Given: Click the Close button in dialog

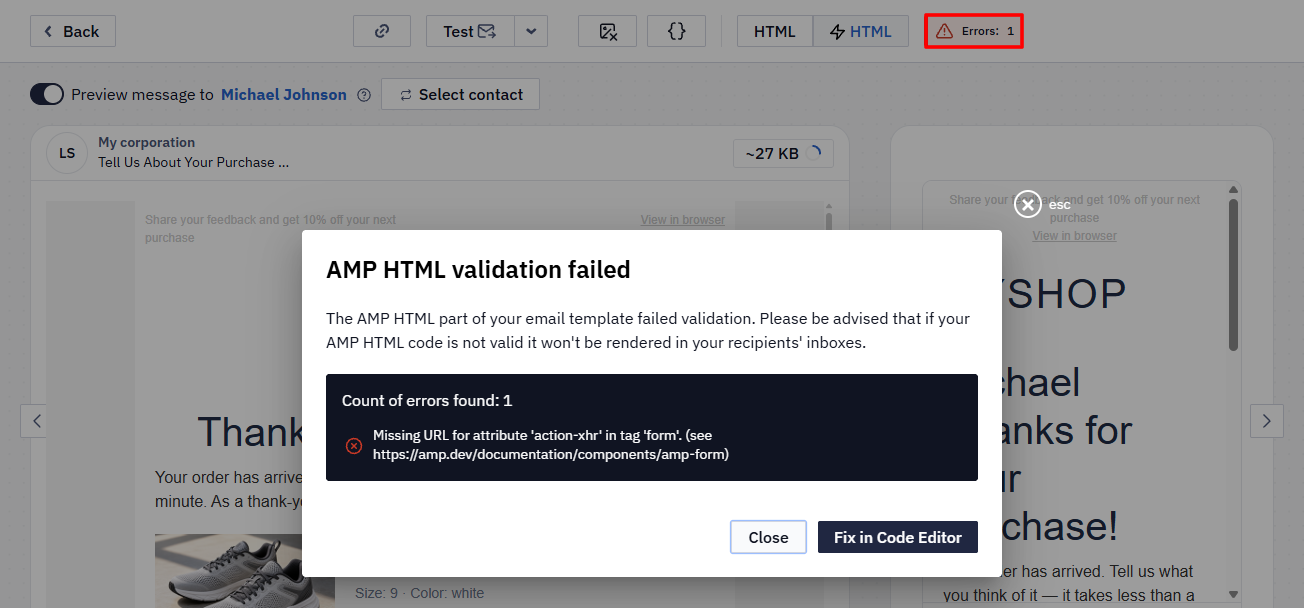Looking at the screenshot, I should click(768, 537).
